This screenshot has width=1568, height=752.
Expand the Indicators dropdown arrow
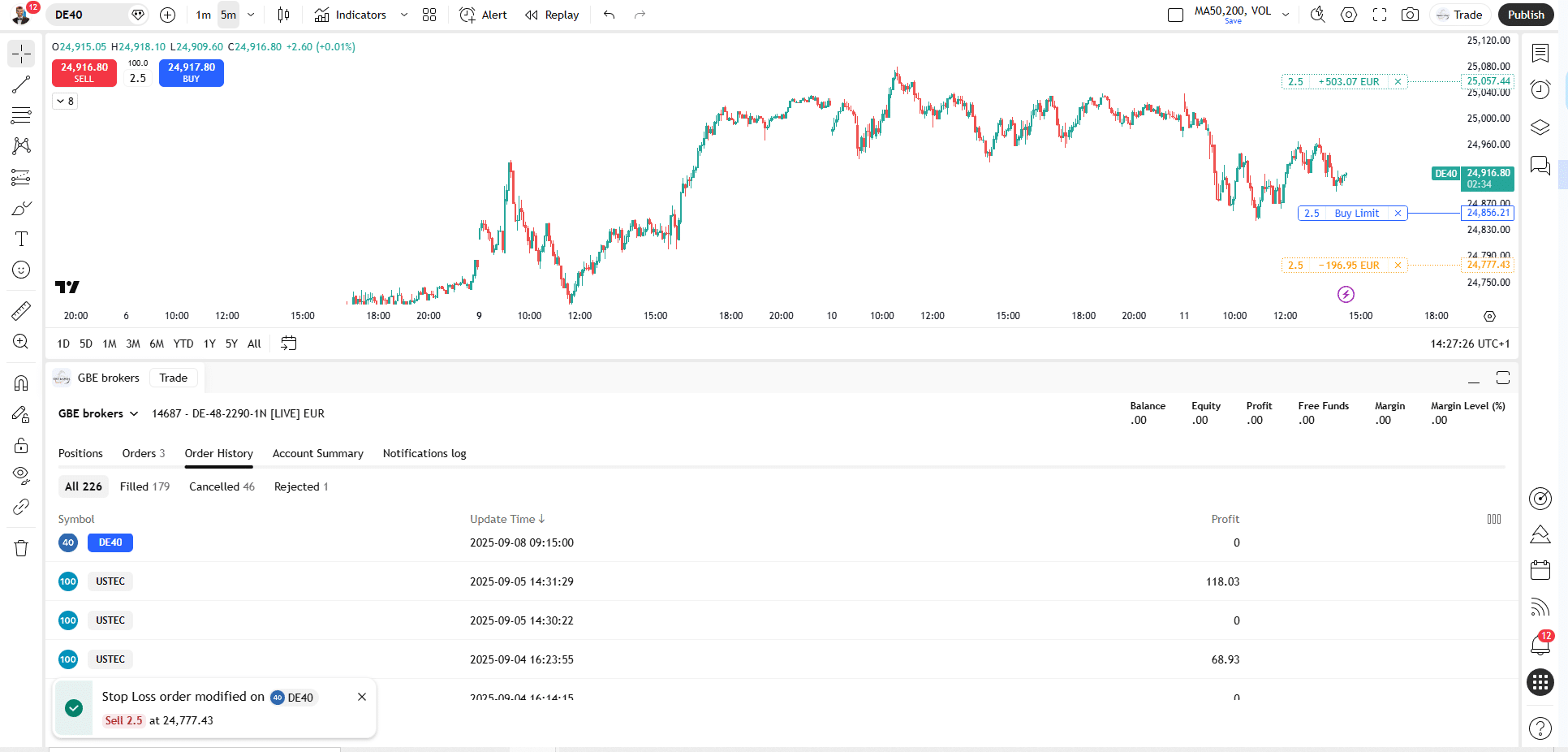(x=403, y=15)
